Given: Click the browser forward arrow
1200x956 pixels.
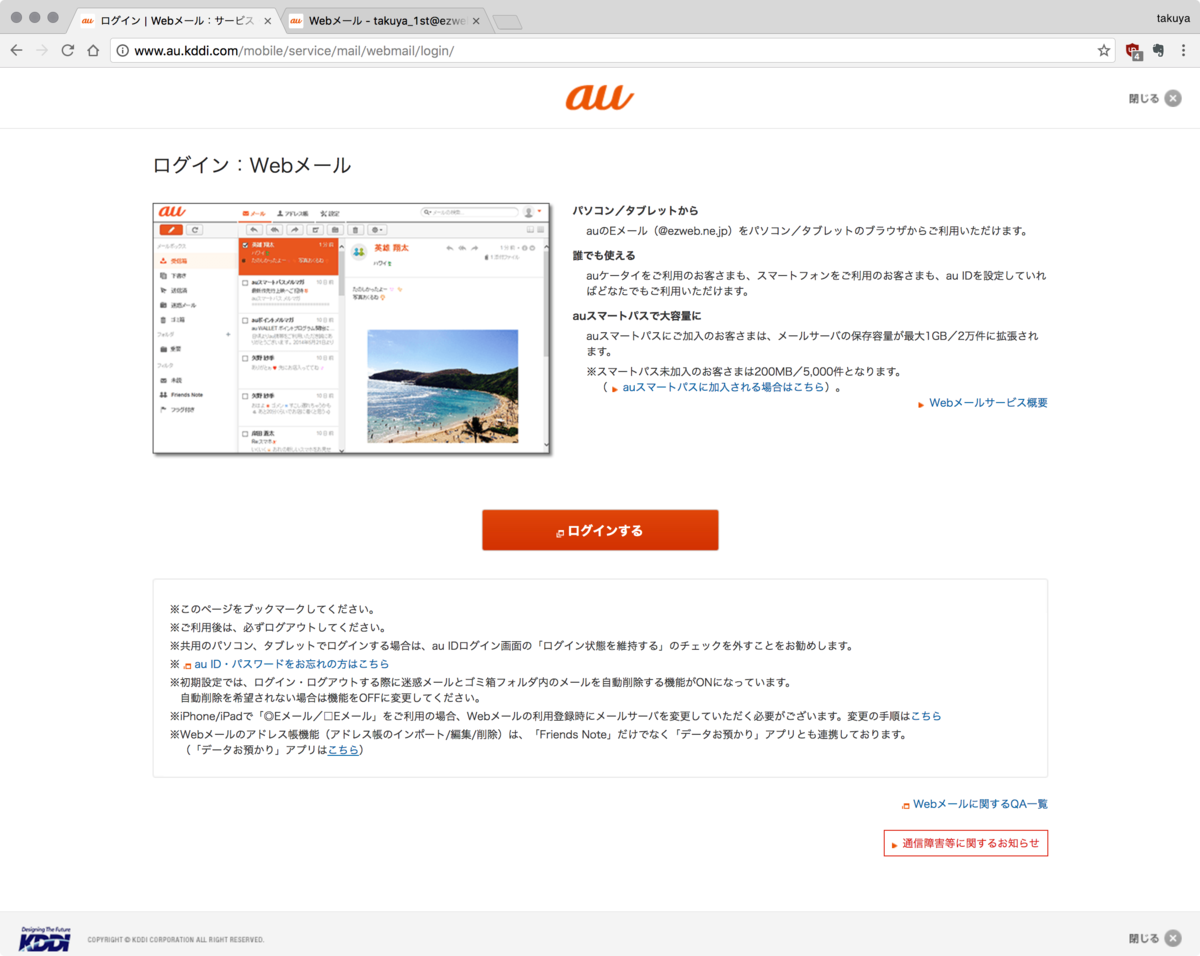Looking at the screenshot, I should (x=42, y=50).
